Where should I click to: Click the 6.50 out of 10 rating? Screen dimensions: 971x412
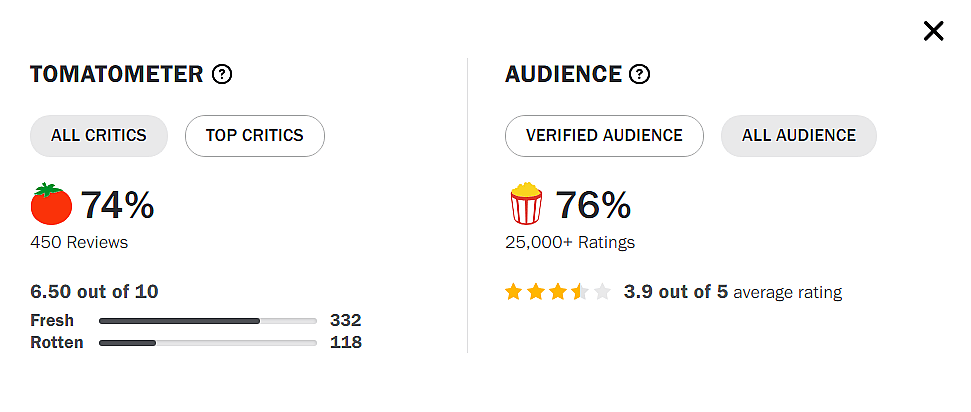pos(94,292)
